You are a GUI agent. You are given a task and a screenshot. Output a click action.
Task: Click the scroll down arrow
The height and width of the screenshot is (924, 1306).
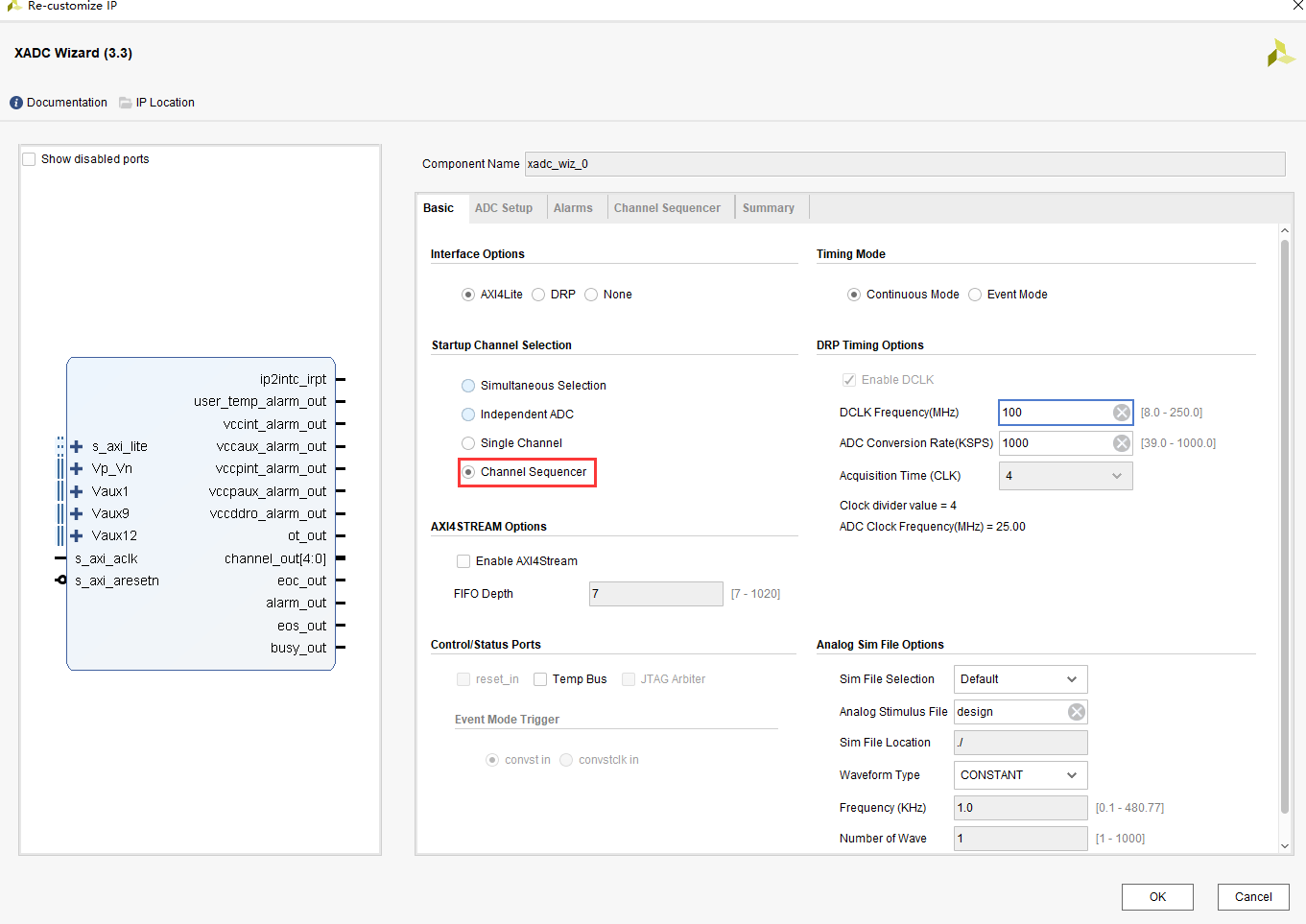coord(1285,846)
